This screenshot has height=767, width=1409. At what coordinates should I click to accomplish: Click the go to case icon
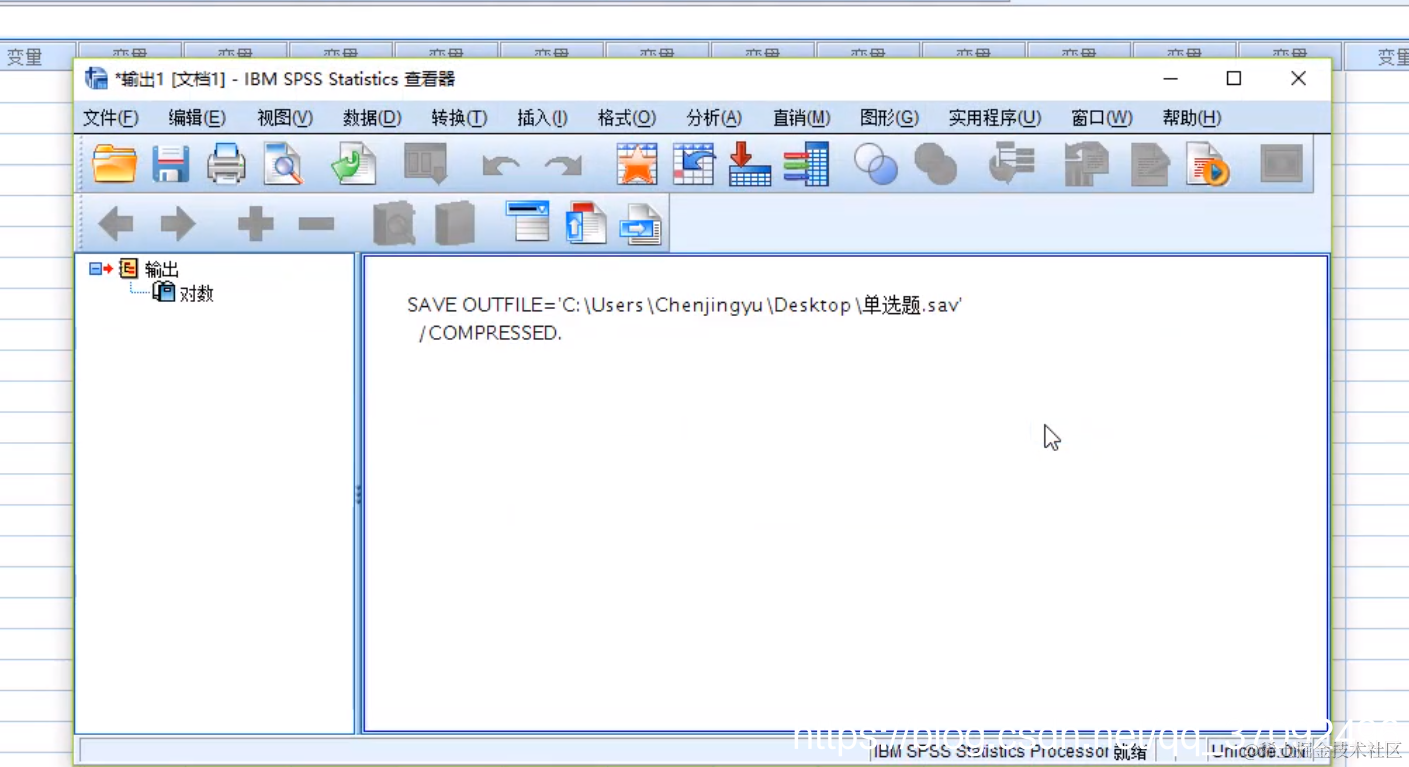pos(693,164)
